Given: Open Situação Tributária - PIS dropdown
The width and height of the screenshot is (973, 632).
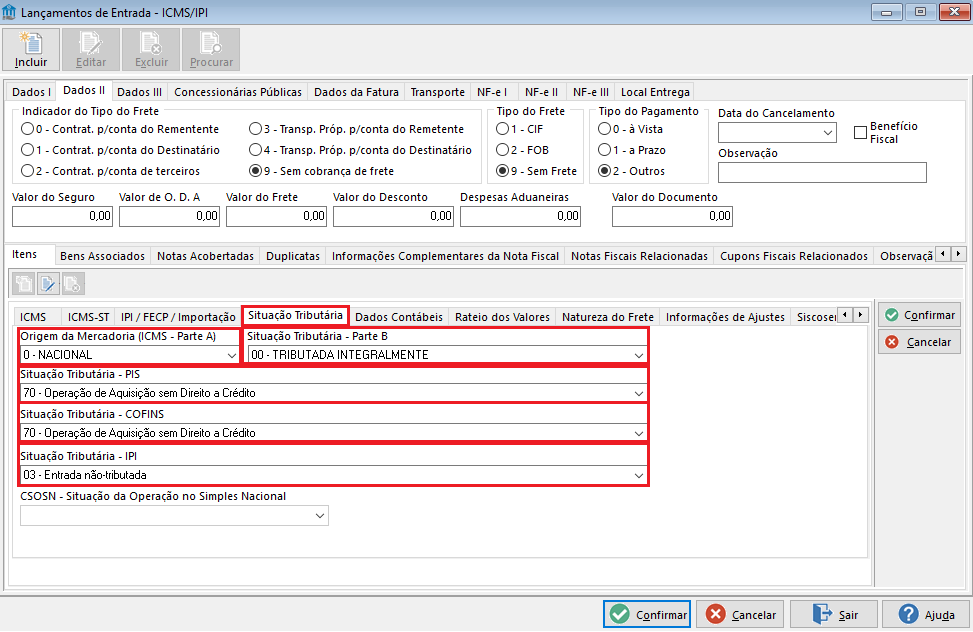Looking at the screenshot, I should [x=639, y=394].
